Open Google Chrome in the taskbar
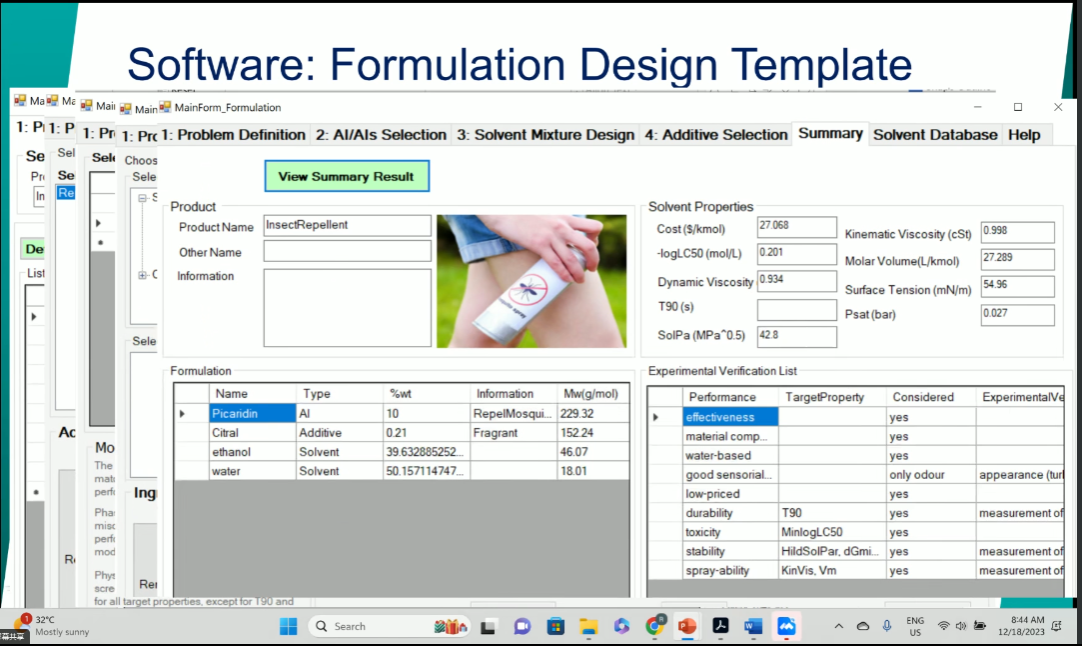The height and width of the screenshot is (646, 1082). tap(654, 626)
